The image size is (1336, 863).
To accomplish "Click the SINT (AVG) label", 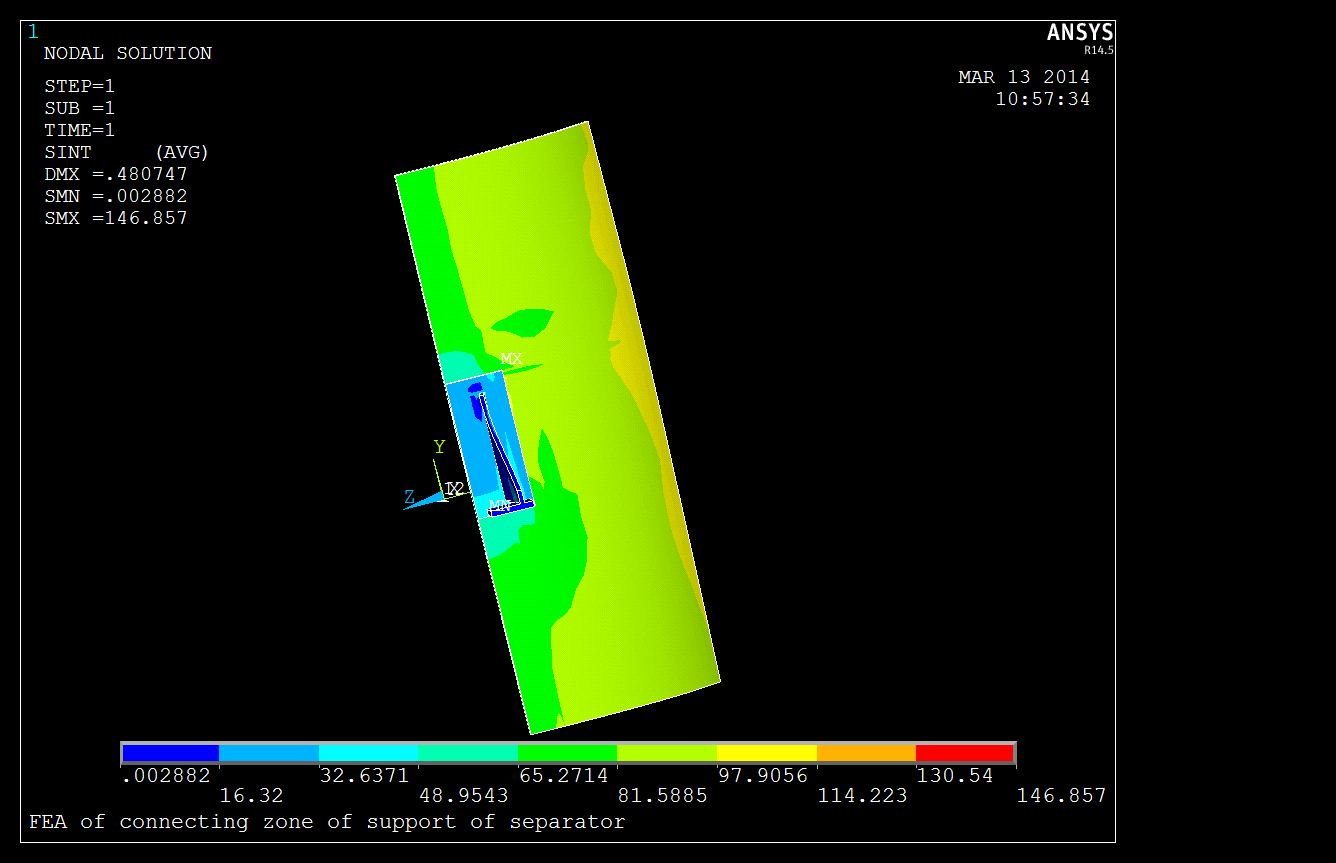I will point(126,152).
